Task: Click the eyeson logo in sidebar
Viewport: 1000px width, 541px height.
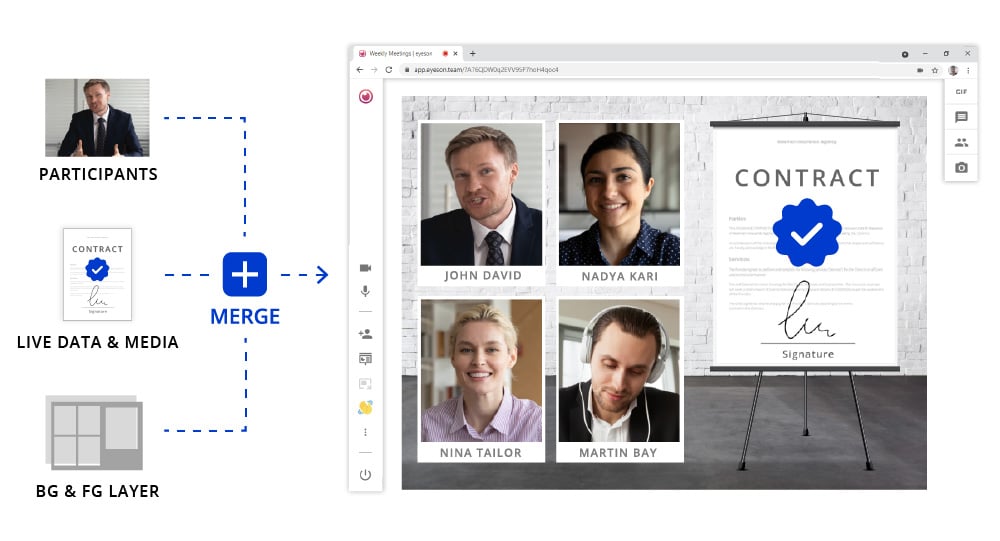Action: (365, 96)
